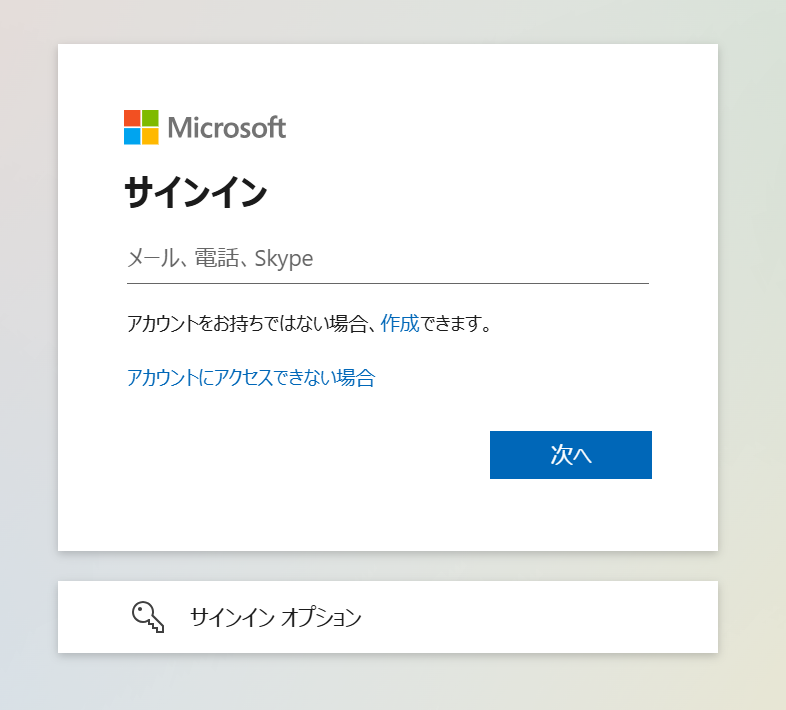786x710 pixels.
Task: Click the Microsoft four-square logo
Action: [x=141, y=127]
